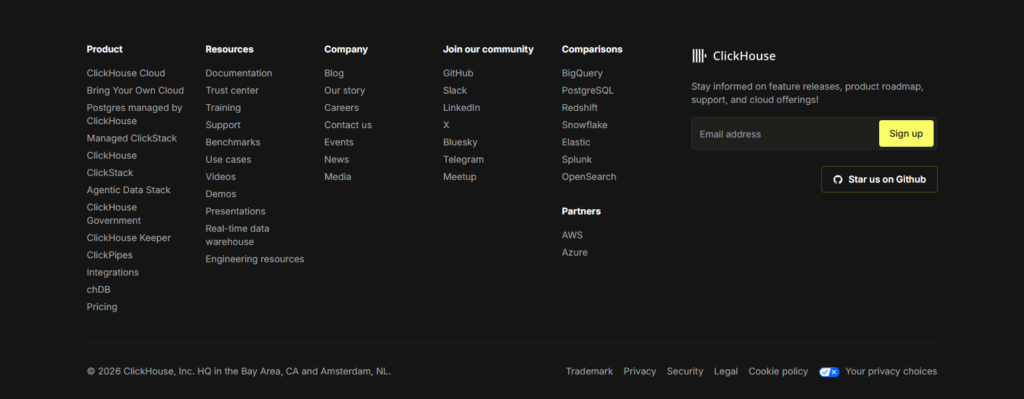Open the Splunk comparison link

coord(577,159)
